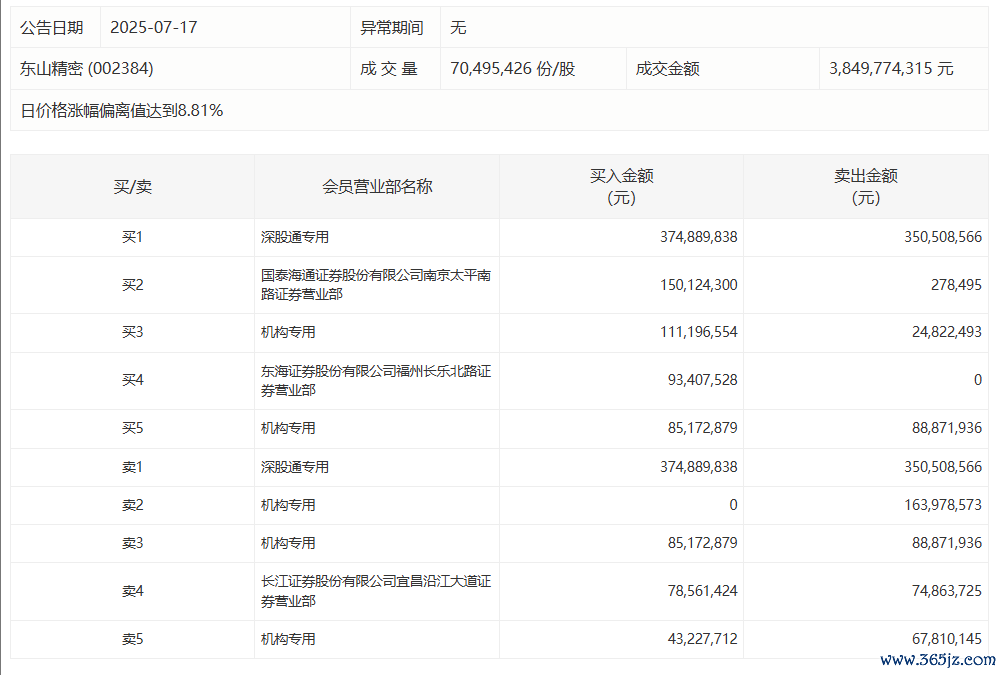Click the 买5 row label
The width and height of the screenshot is (1003, 675).
pyautogui.click(x=132, y=428)
